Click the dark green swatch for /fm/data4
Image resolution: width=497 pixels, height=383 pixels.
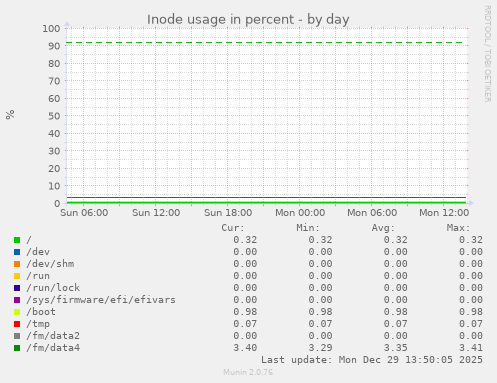pyautogui.click(x=17, y=348)
